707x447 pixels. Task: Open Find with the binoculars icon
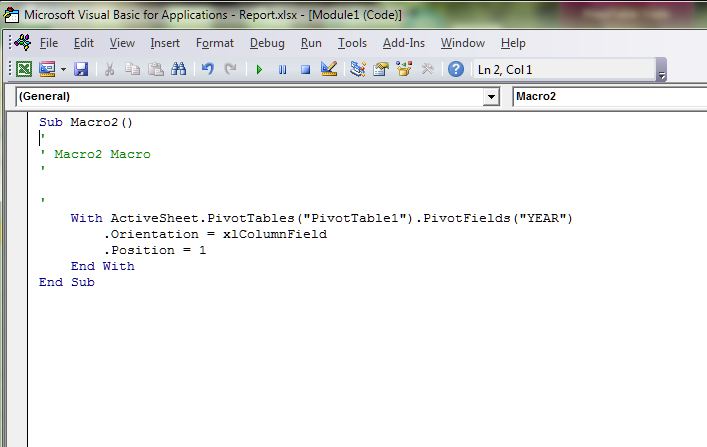pyautogui.click(x=179, y=69)
